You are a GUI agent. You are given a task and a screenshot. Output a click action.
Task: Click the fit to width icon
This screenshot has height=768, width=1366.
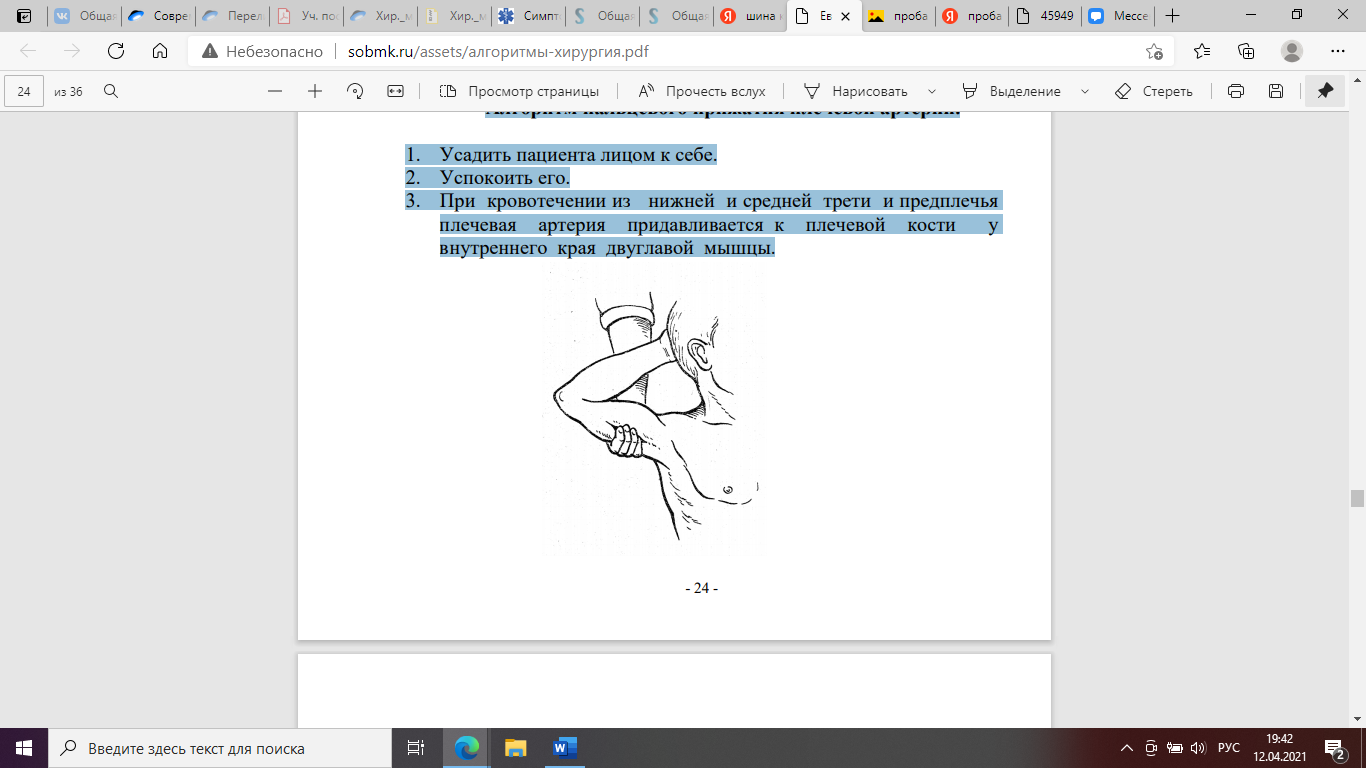pyautogui.click(x=395, y=91)
